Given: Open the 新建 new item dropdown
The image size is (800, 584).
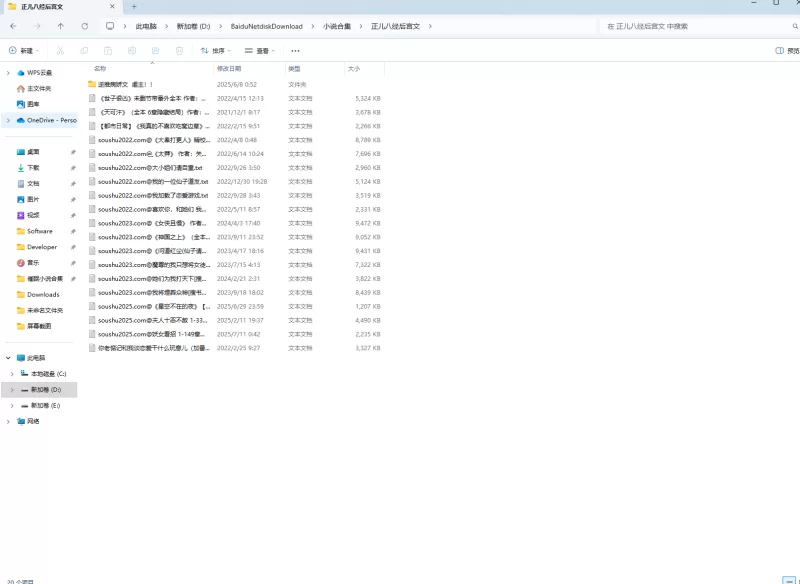Looking at the screenshot, I should (24, 50).
